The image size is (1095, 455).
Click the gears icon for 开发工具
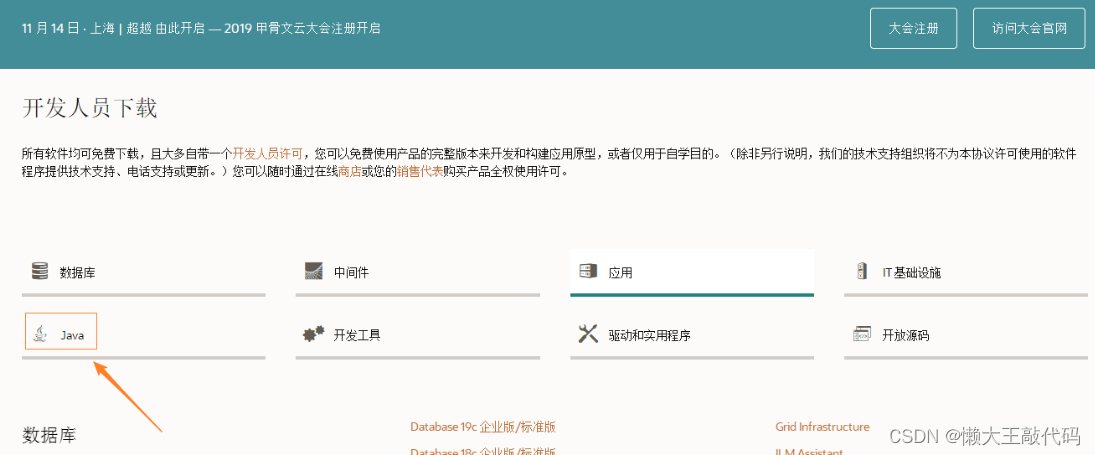314,334
